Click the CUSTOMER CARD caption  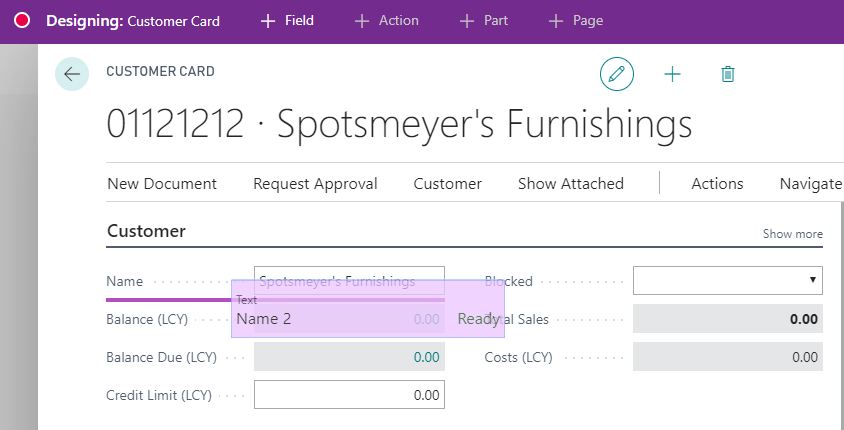pos(160,72)
